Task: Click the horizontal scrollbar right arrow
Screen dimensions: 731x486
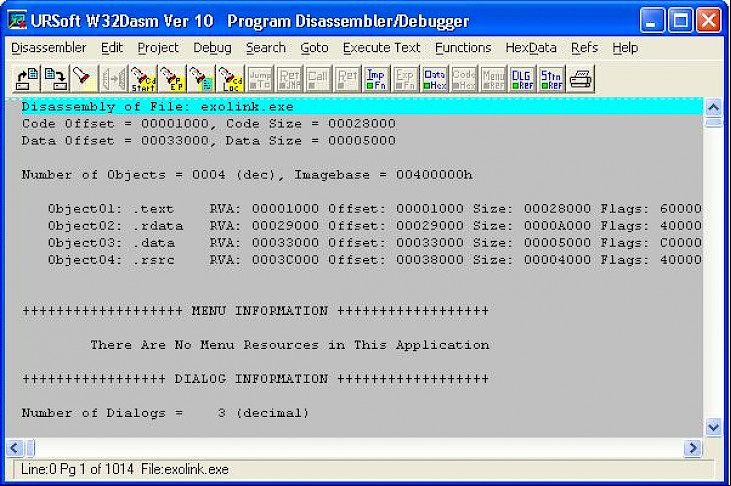Action: pos(693,448)
